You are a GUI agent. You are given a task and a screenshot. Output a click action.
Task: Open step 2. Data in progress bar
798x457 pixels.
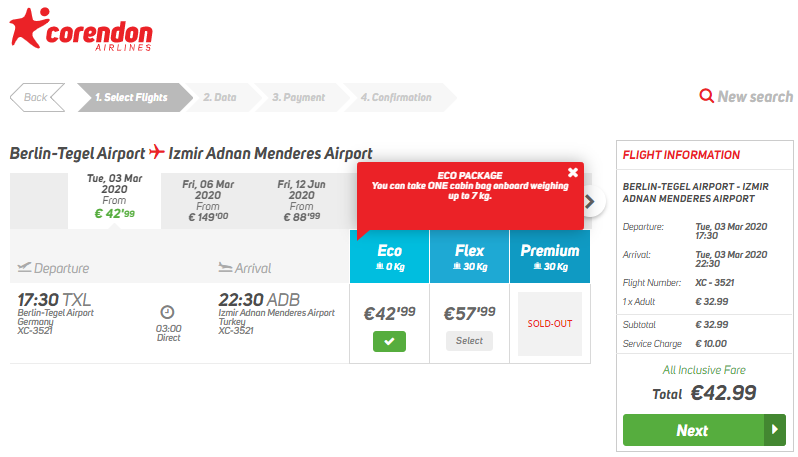click(220, 97)
